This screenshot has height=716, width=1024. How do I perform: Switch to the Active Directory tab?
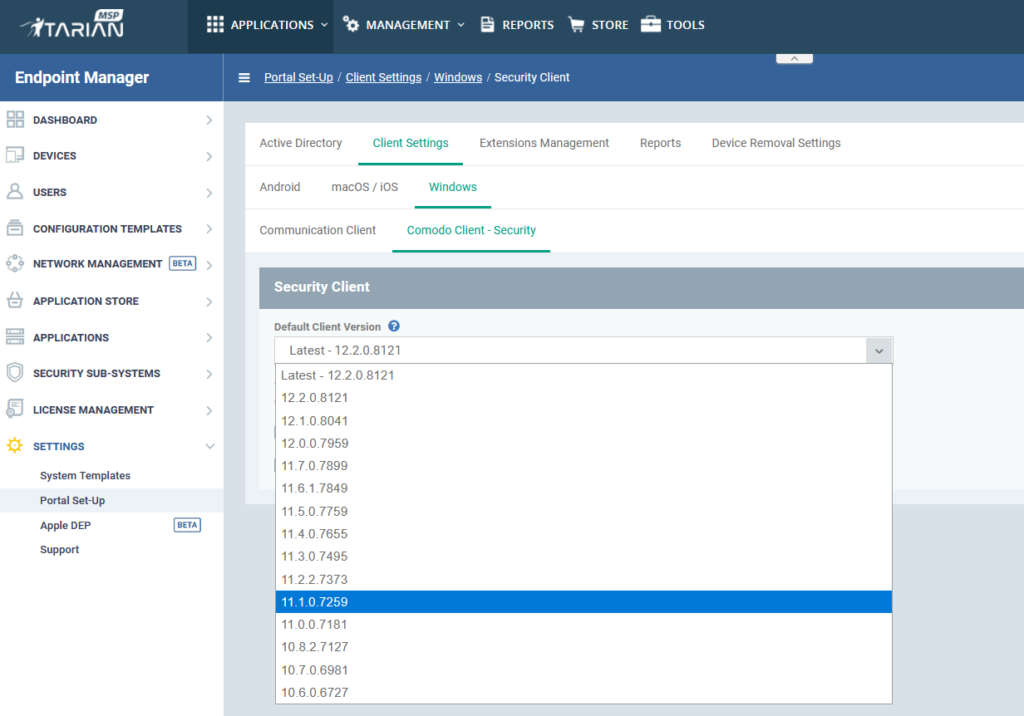click(300, 143)
